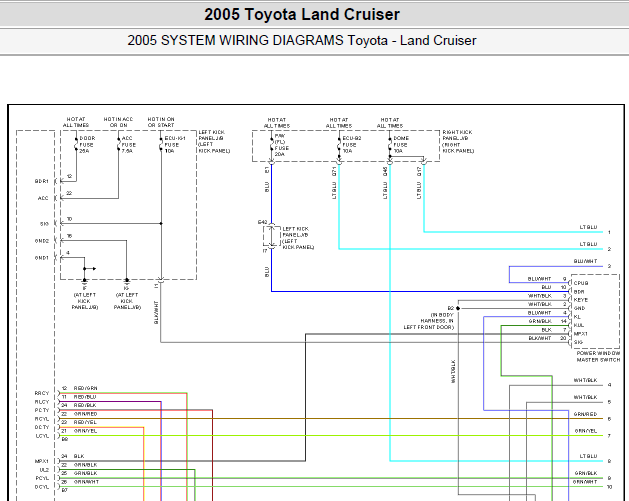Image resolution: width=629 pixels, height=501 pixels.
Task: Click the B2 splice point label
Action: [x=450, y=308]
